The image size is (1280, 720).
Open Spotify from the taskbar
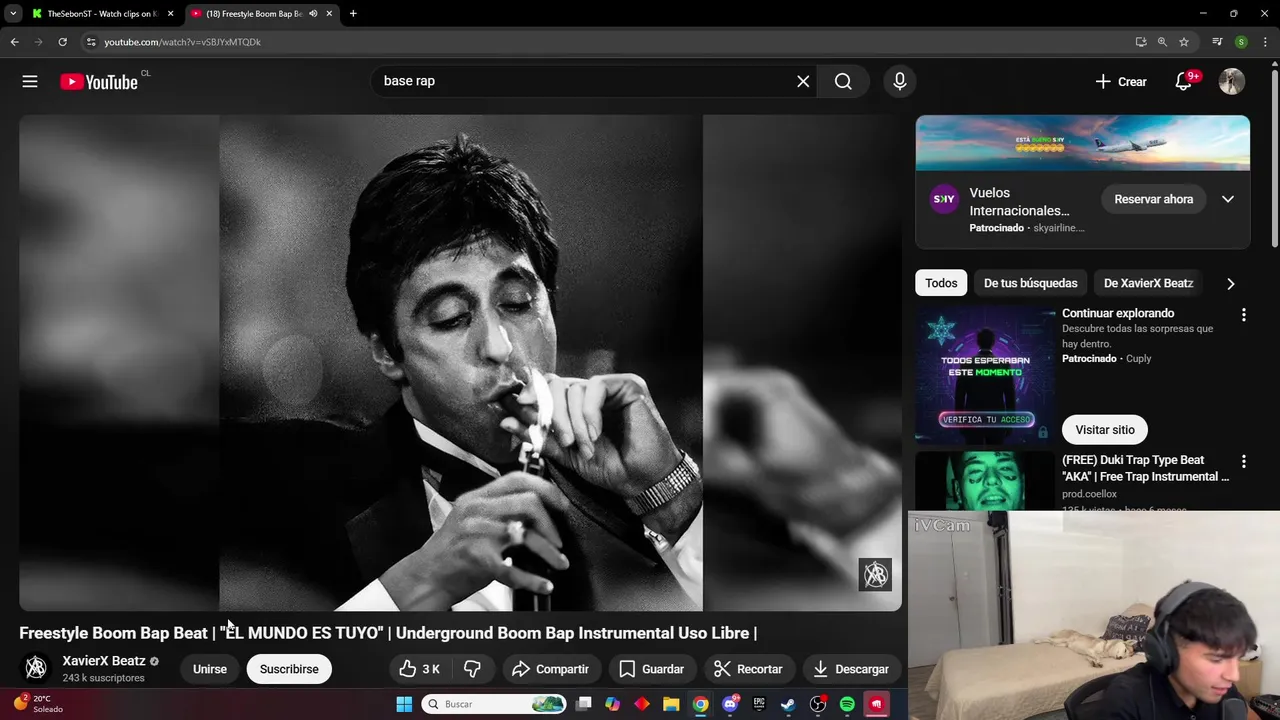pyautogui.click(x=847, y=704)
